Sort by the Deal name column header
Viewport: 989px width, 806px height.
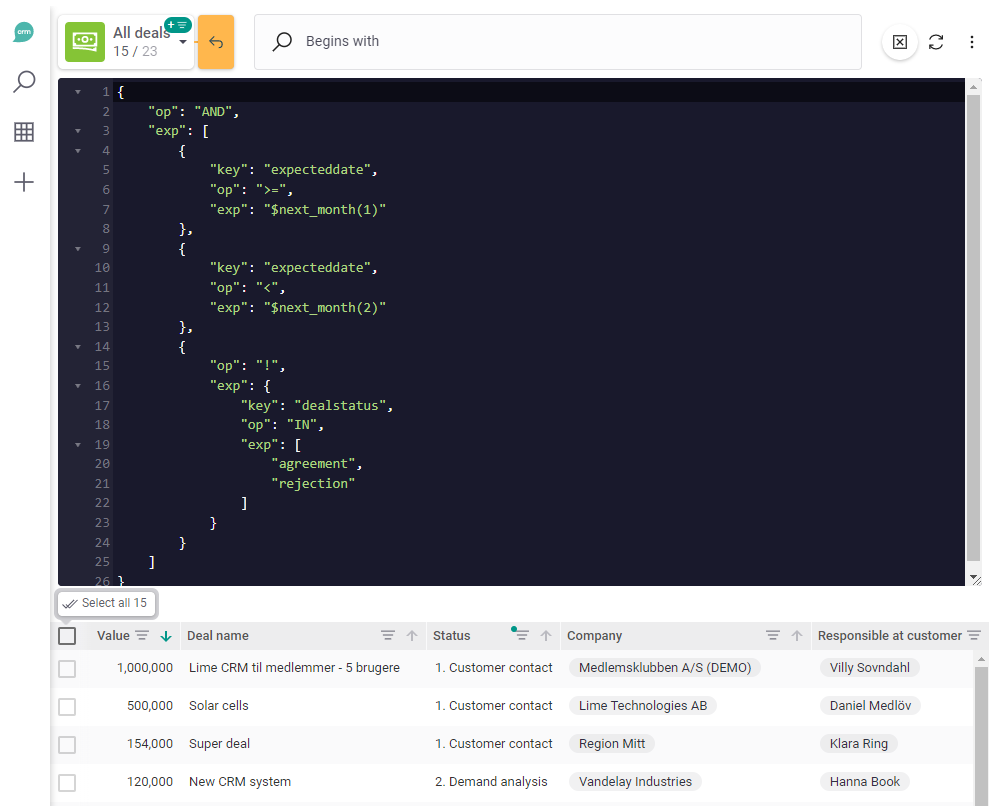[218, 636]
